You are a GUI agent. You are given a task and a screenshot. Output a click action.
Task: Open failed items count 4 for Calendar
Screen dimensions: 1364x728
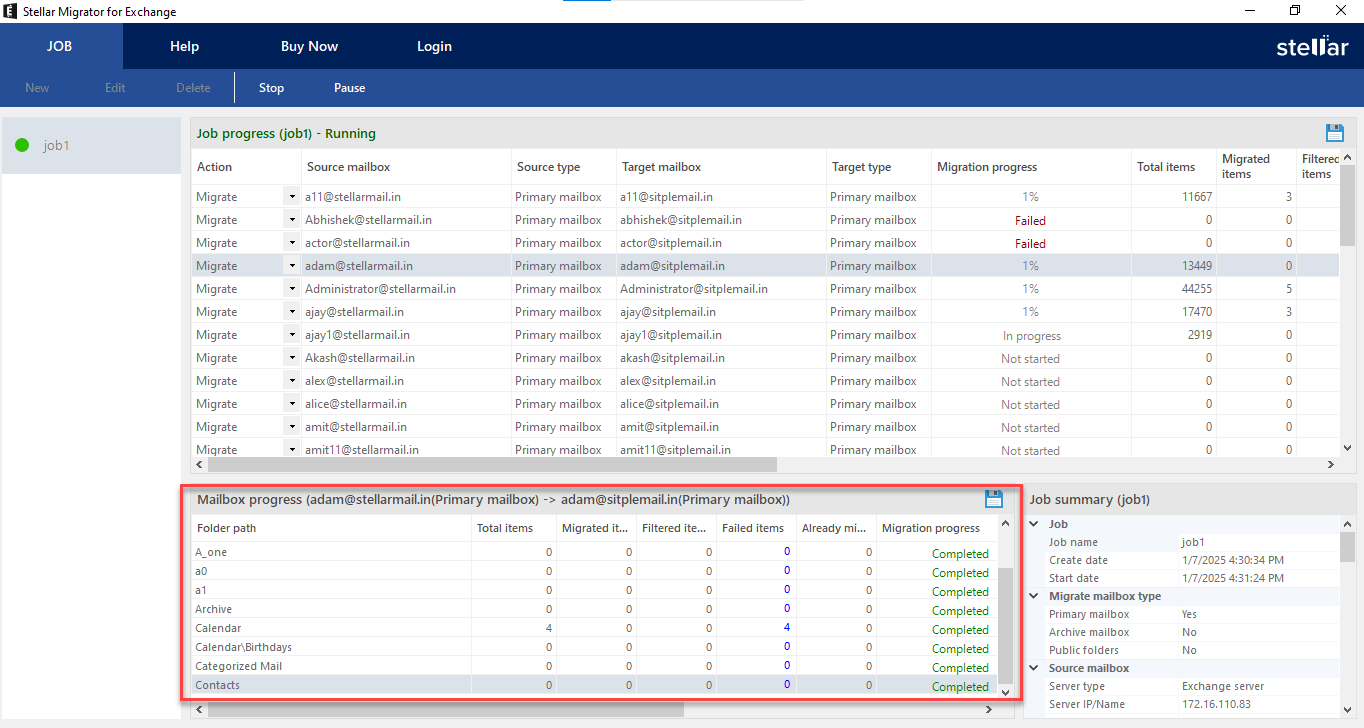(786, 627)
